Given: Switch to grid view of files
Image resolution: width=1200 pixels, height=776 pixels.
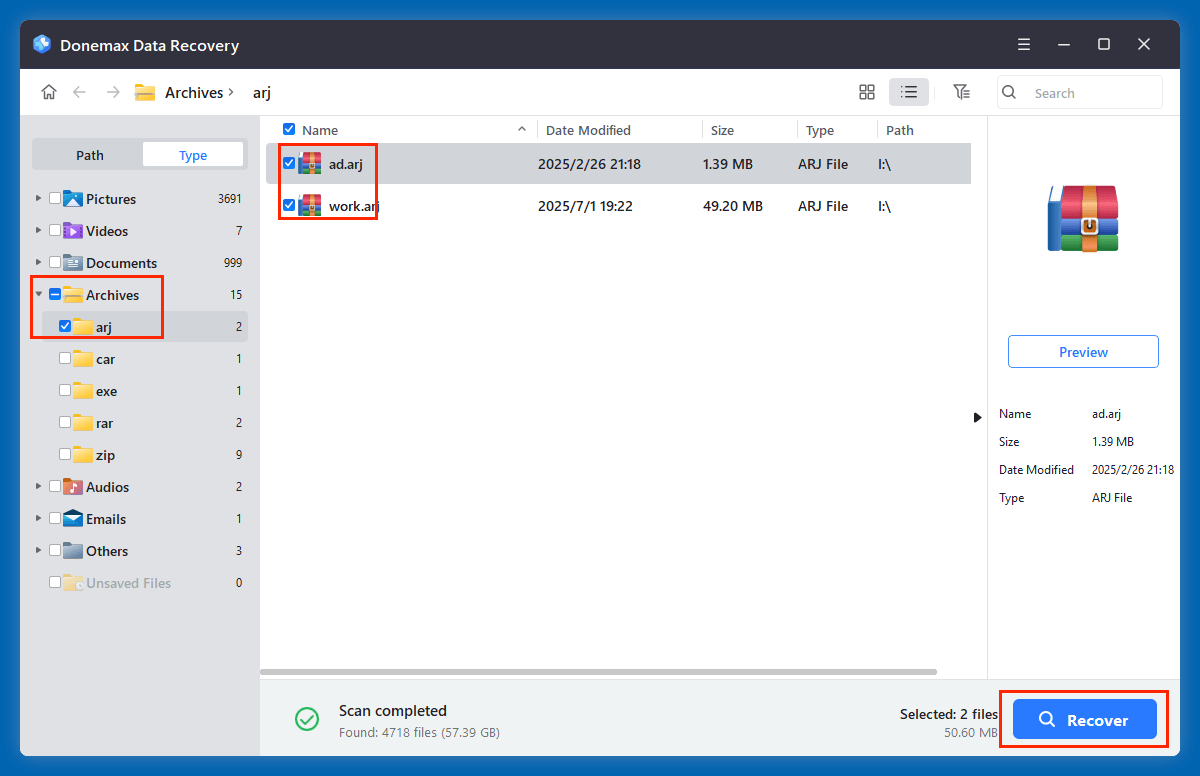Looking at the screenshot, I should pos(866,91).
